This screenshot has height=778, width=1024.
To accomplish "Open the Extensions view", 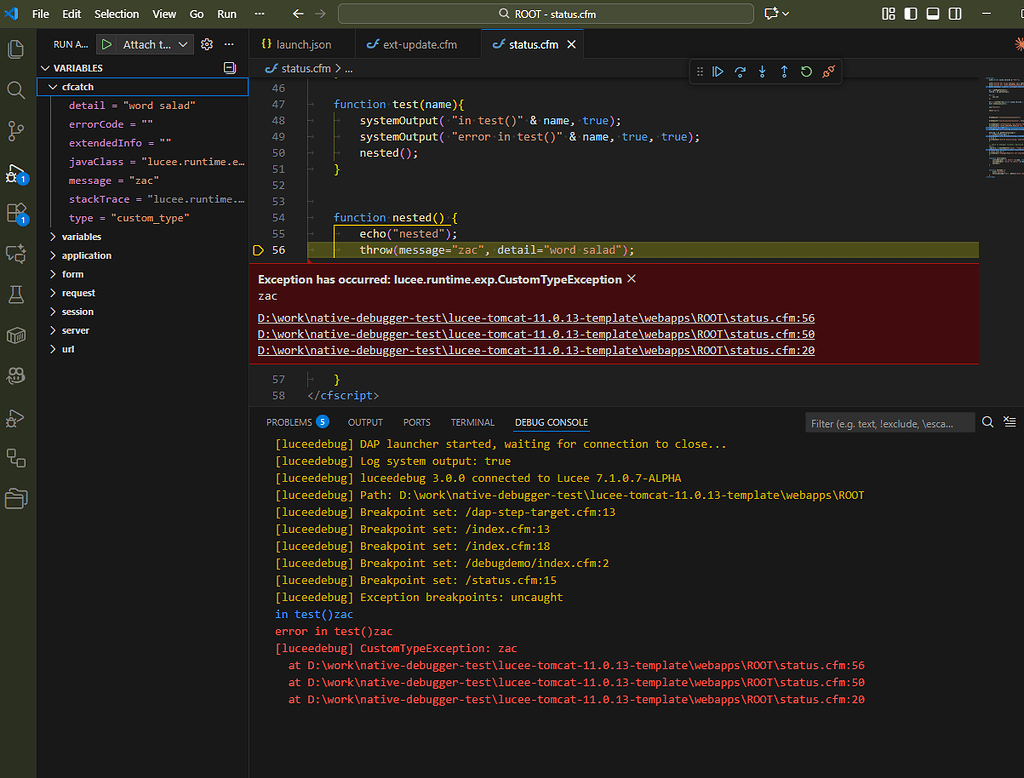I will (16, 214).
